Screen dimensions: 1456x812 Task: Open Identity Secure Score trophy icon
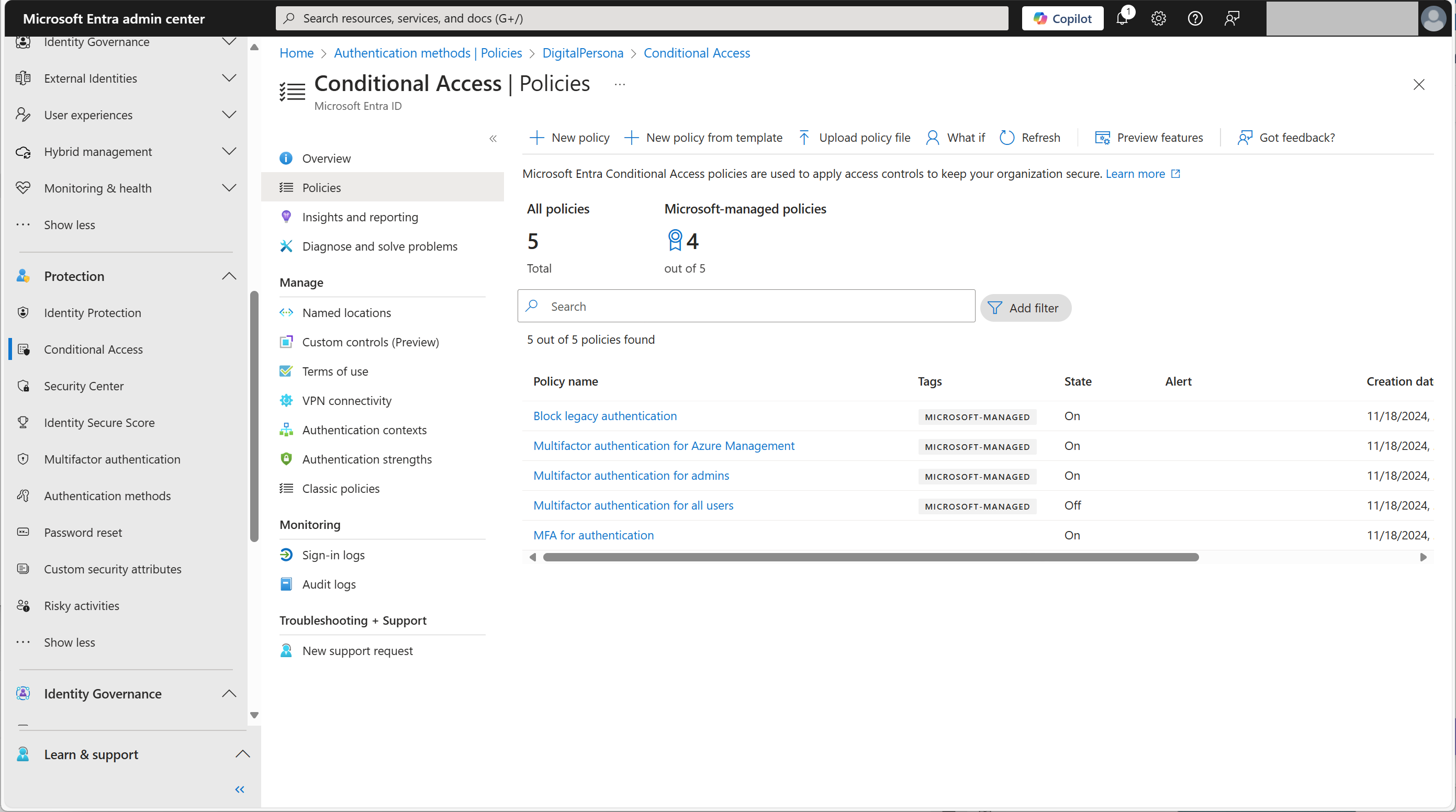point(23,422)
